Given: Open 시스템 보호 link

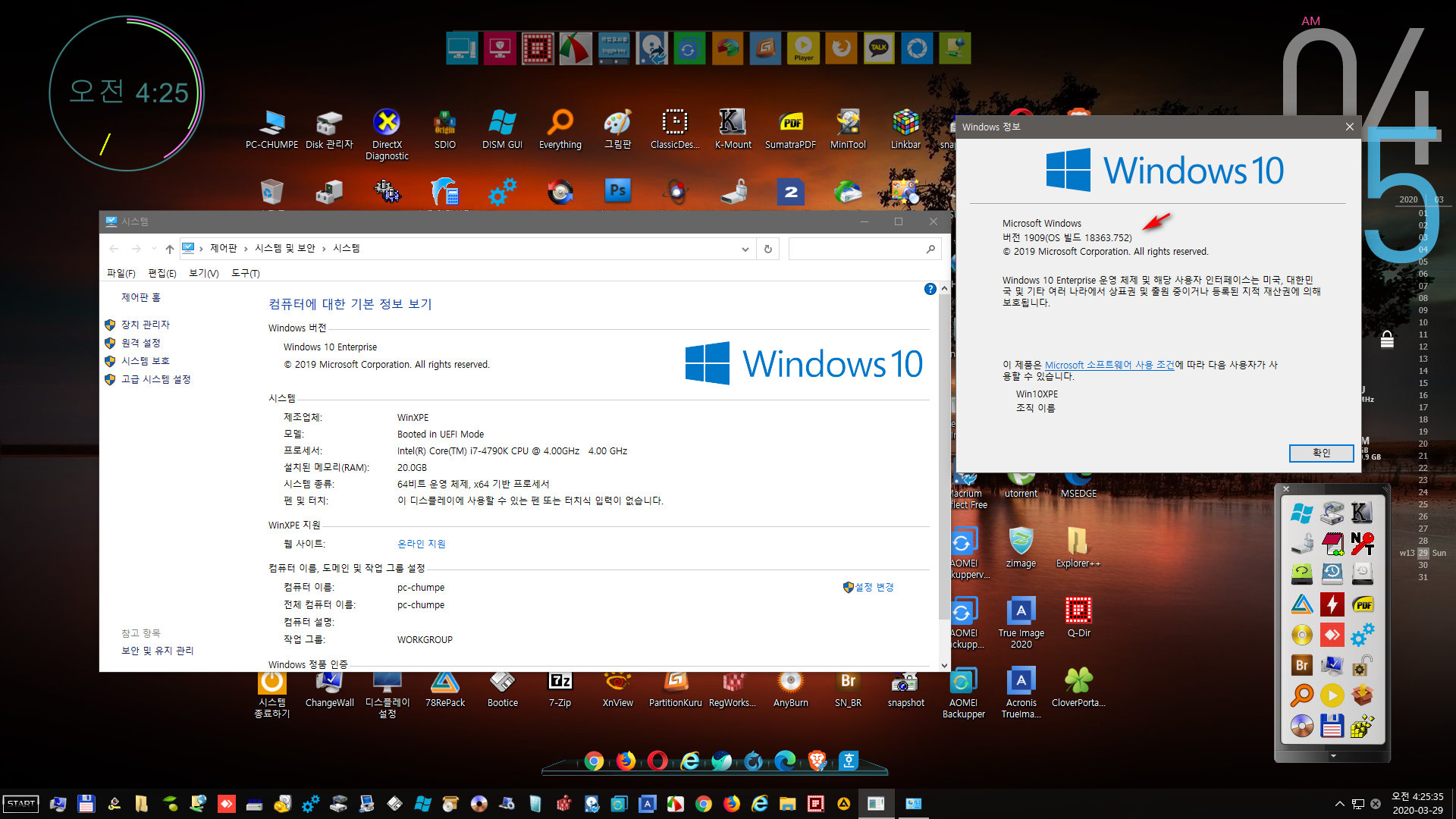Looking at the screenshot, I should [146, 361].
